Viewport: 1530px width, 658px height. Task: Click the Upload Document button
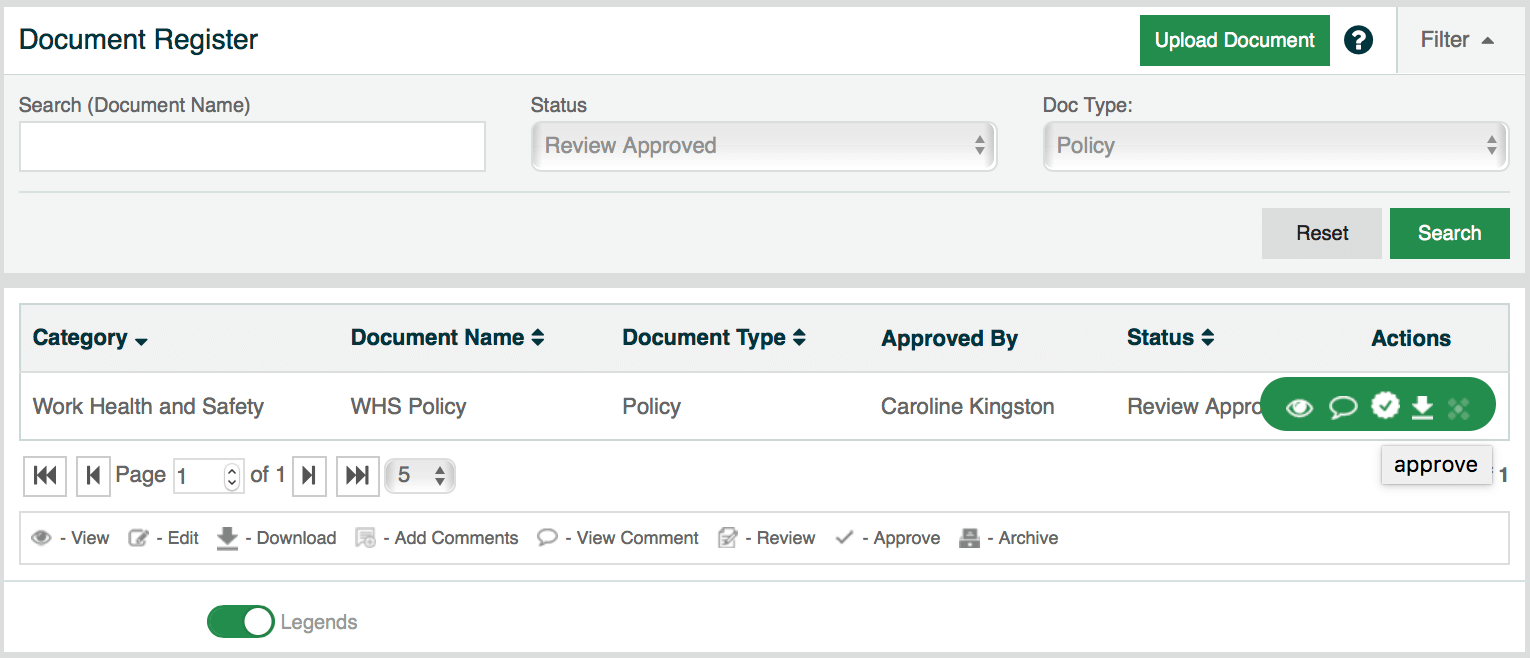pos(1234,40)
